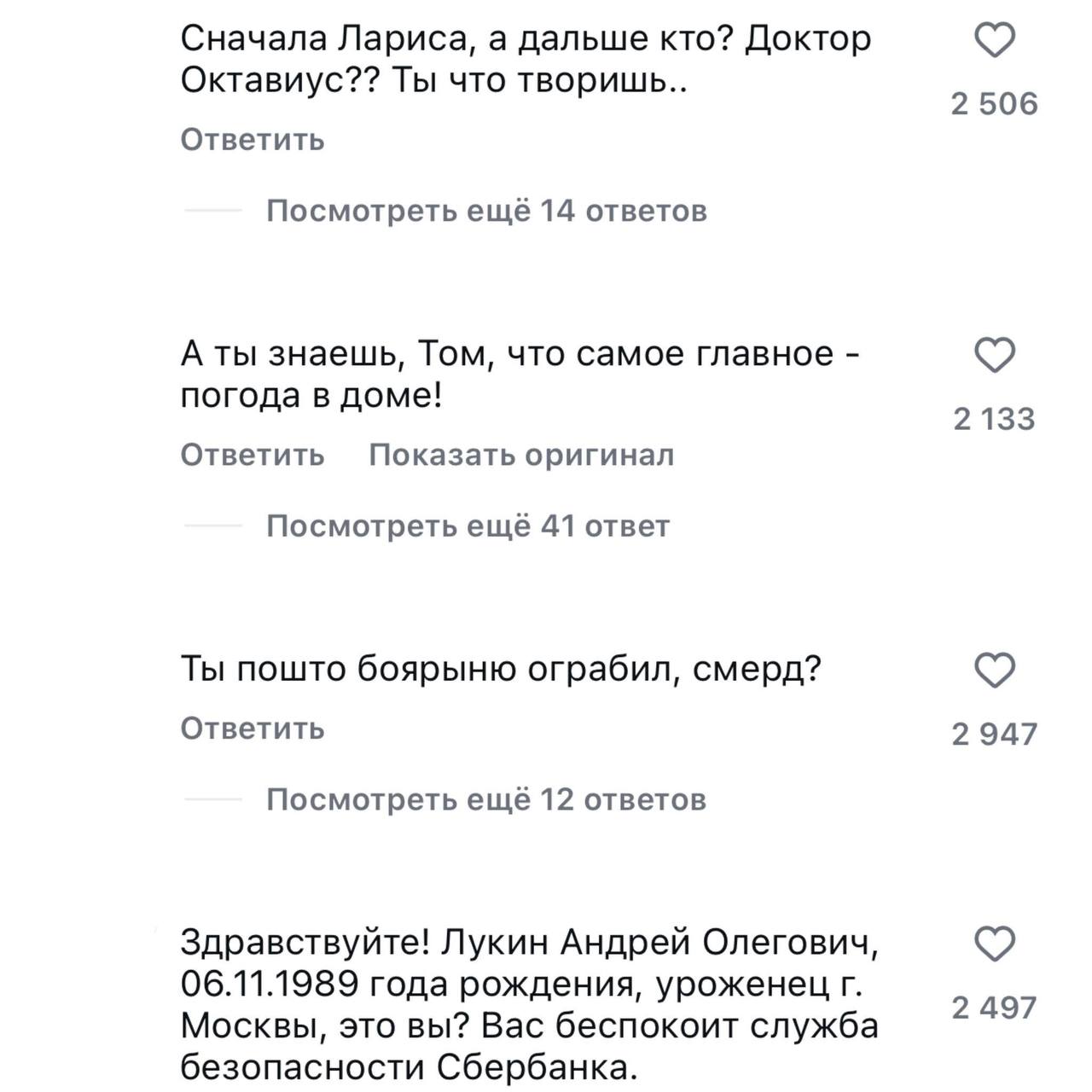Click the "Сначала Лариса, а дальше кто?" comment text
1092x1092 pixels.
(526, 60)
